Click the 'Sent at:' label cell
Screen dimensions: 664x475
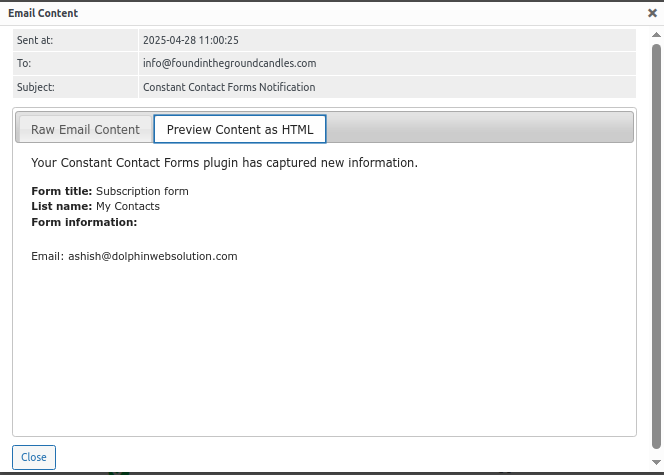(75, 40)
